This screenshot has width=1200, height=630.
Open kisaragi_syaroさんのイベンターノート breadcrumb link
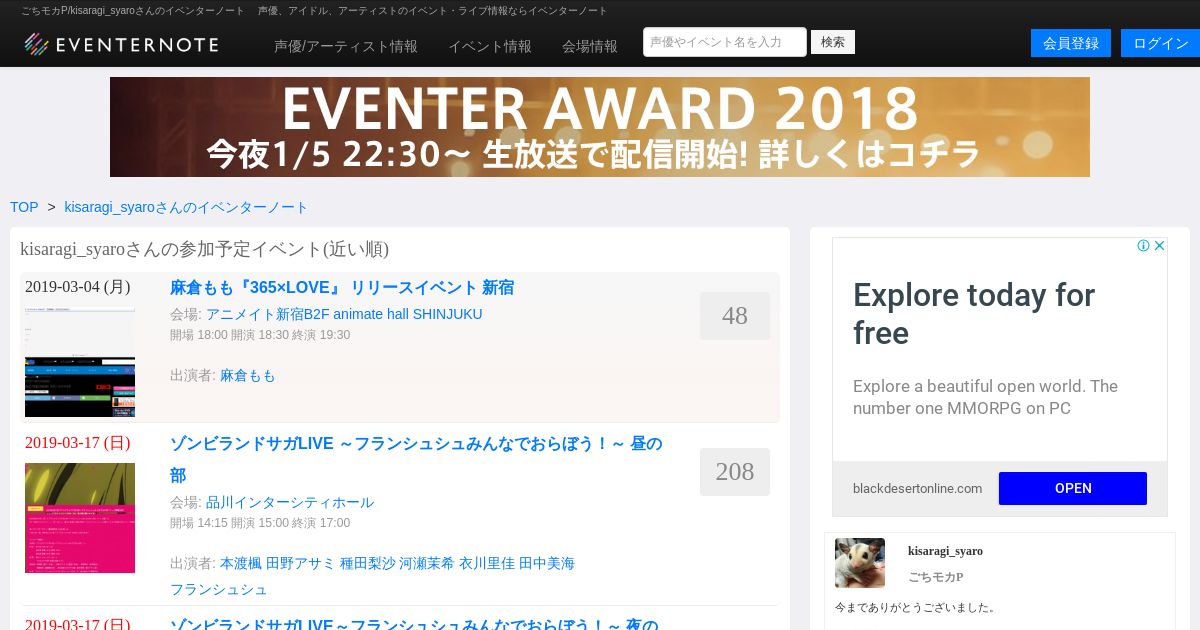pyautogui.click(x=186, y=207)
